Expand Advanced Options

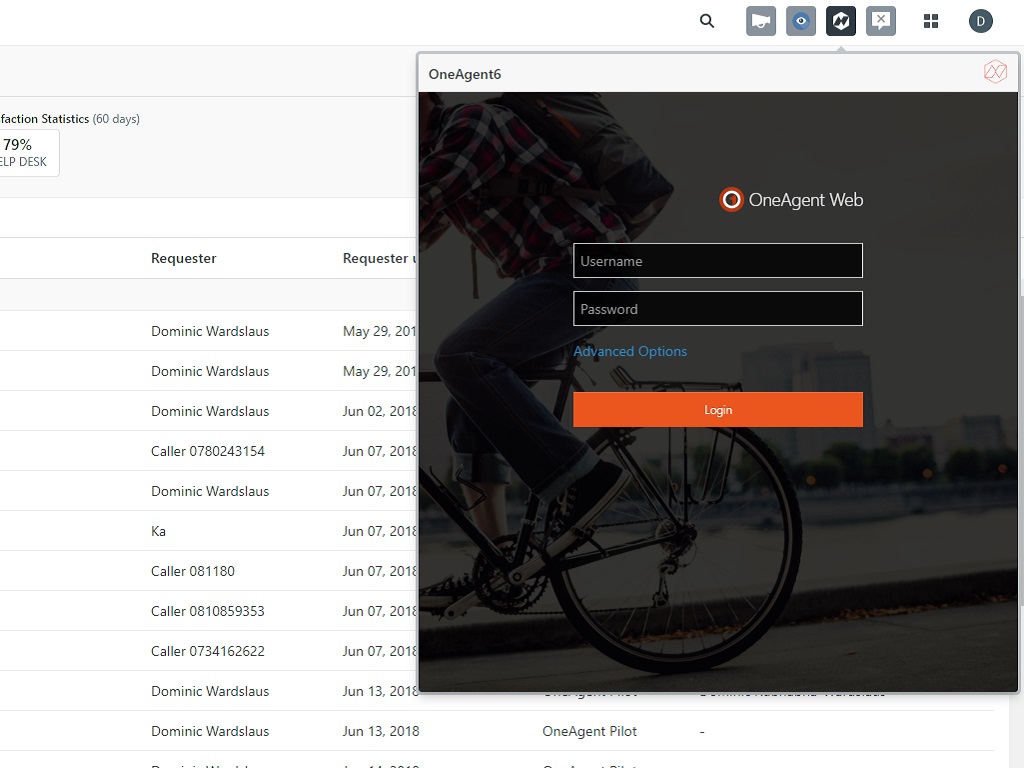tap(630, 351)
